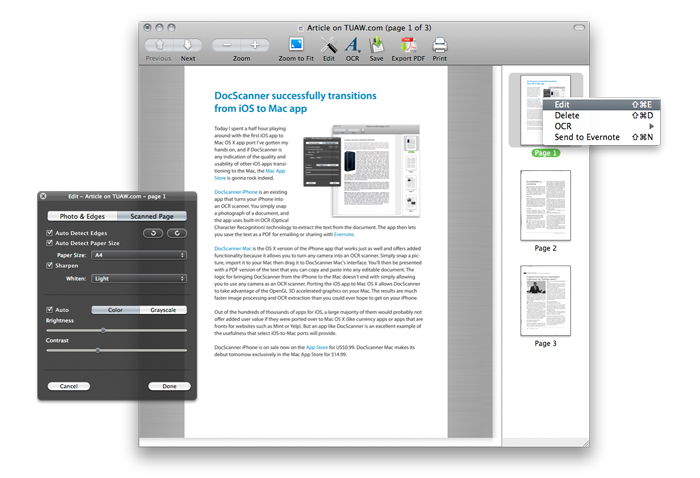Open the DocScanner iPhone link

point(236,192)
